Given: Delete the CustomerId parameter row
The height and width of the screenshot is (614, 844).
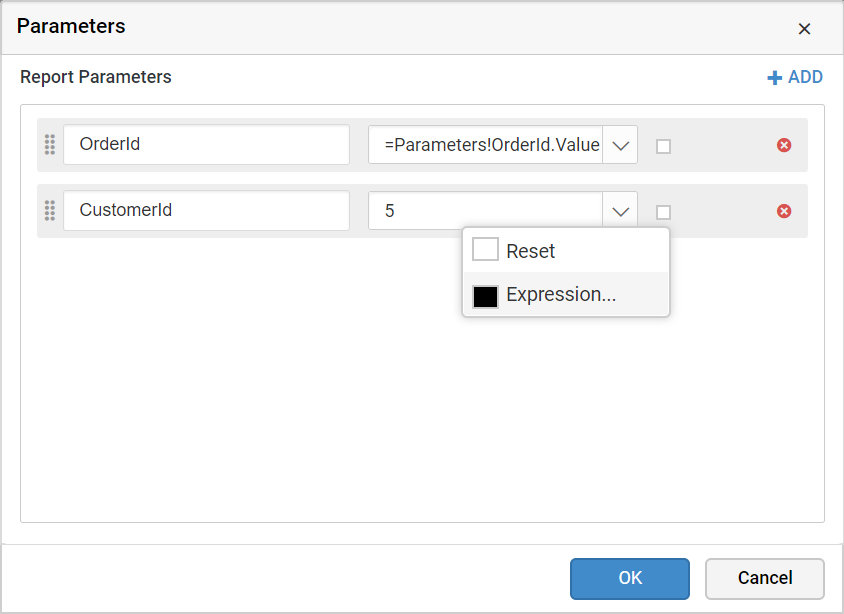Looking at the screenshot, I should point(784,211).
